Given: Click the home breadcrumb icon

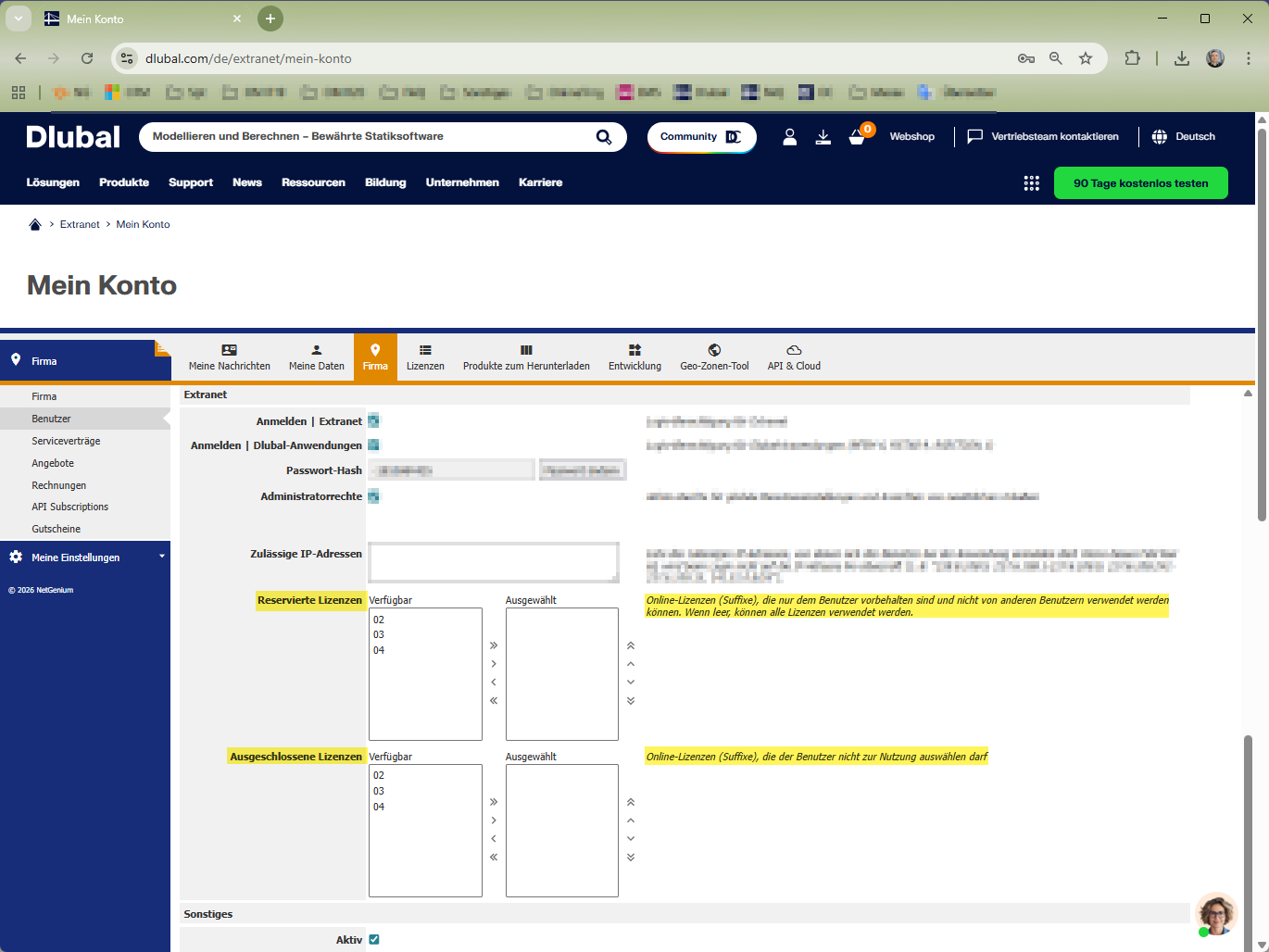Looking at the screenshot, I should click(x=35, y=224).
